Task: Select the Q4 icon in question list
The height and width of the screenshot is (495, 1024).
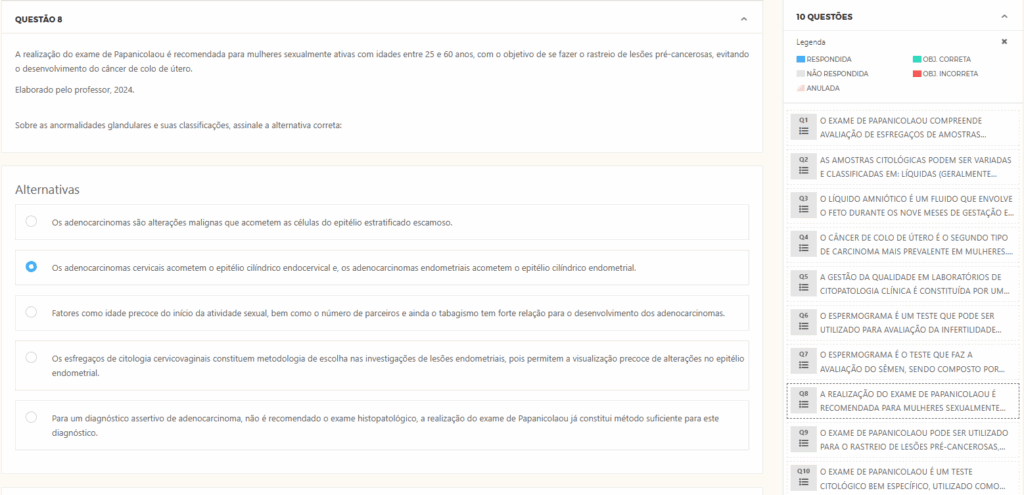Action: click(802, 243)
